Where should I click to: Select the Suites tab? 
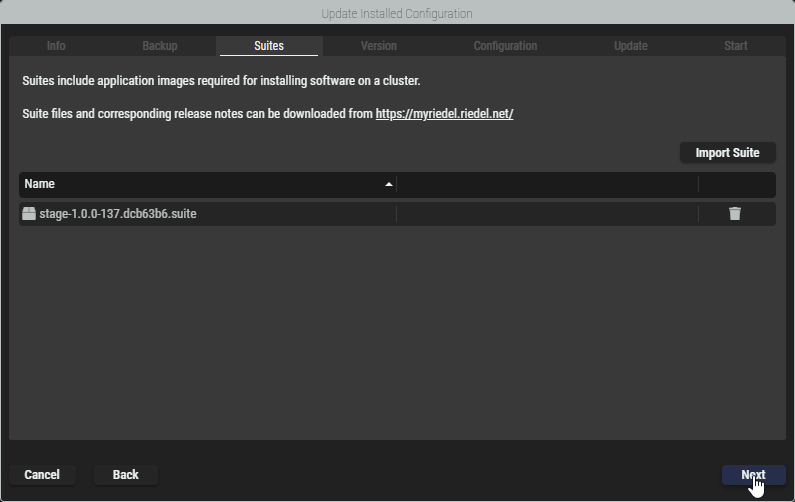[x=269, y=46]
